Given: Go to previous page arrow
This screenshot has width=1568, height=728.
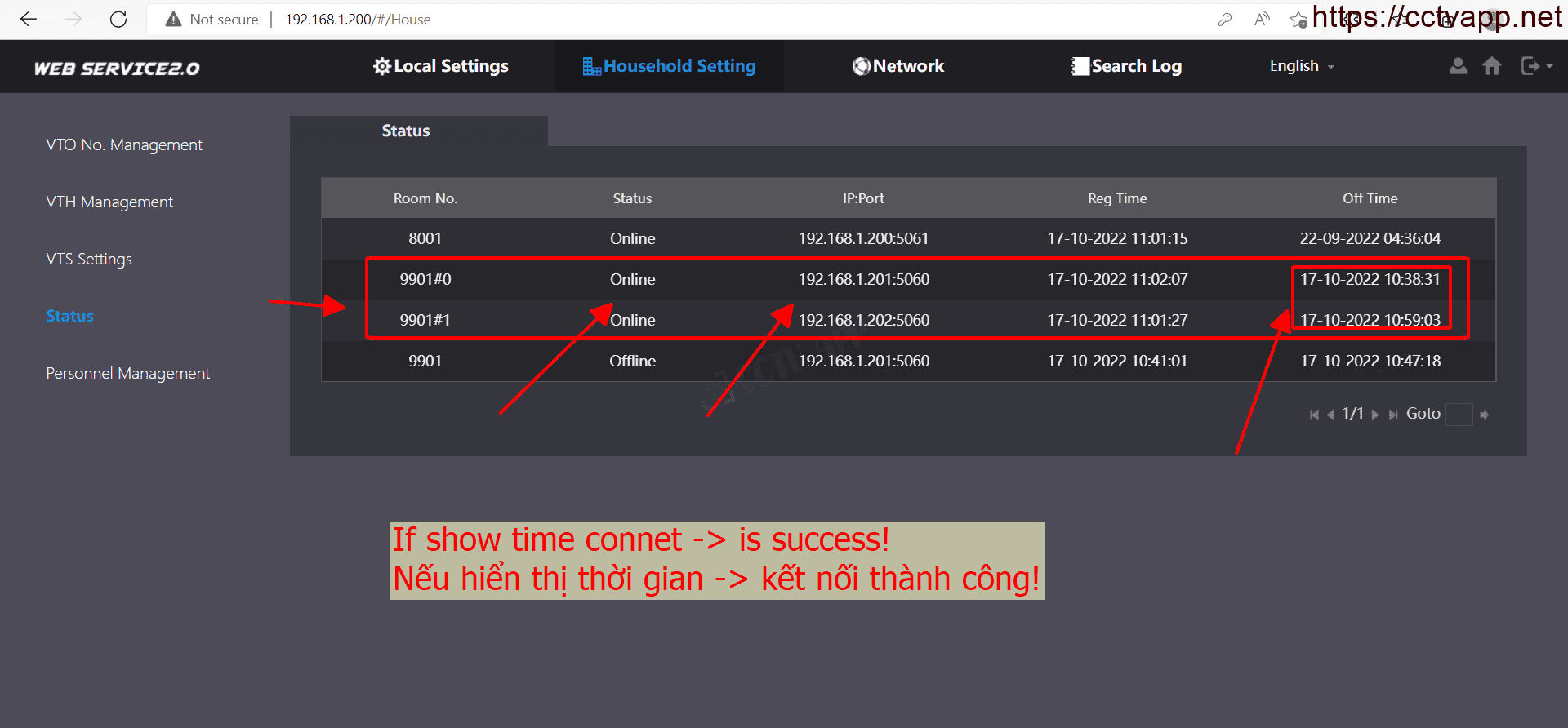Looking at the screenshot, I should click(x=1330, y=415).
